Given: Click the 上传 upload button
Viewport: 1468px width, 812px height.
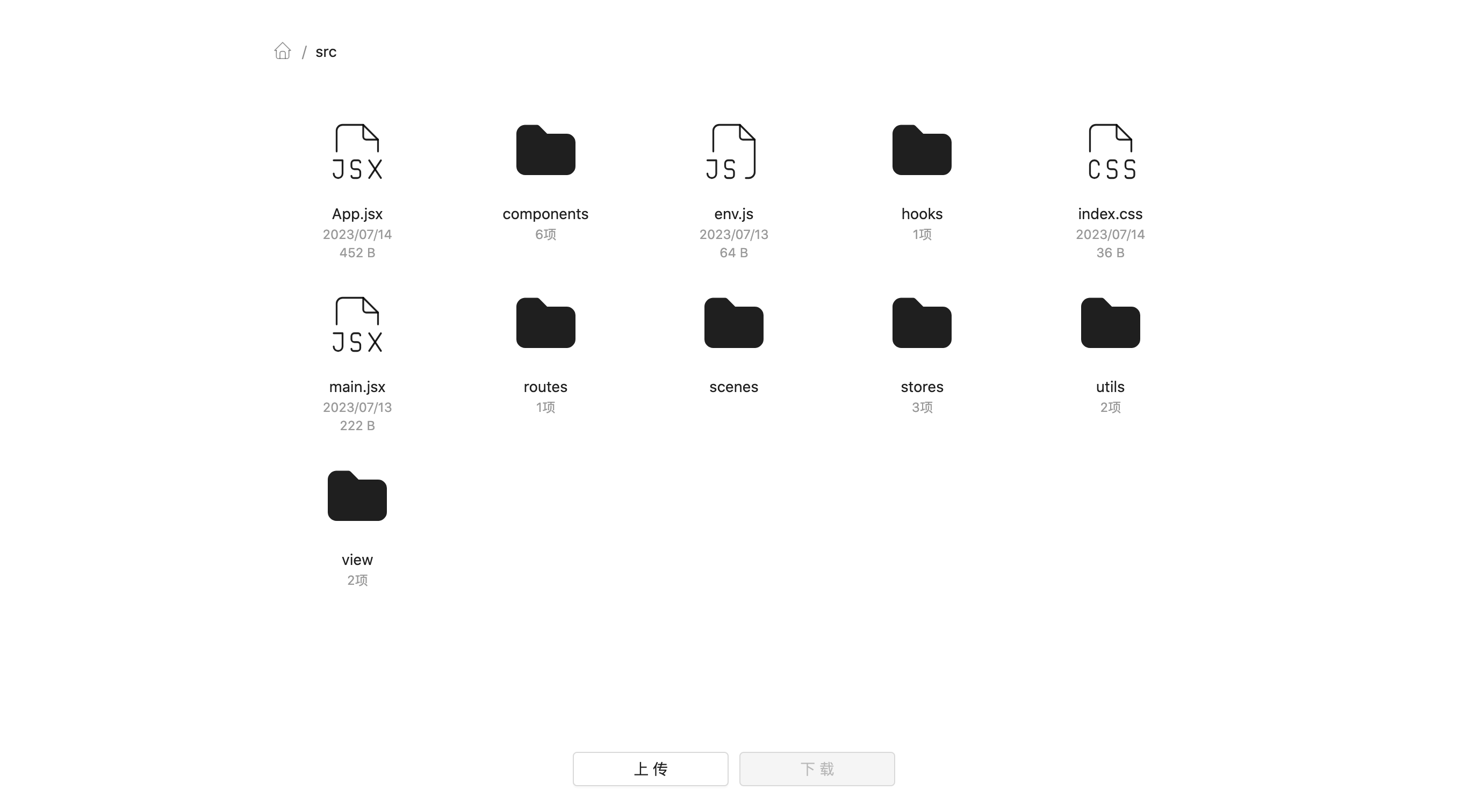Looking at the screenshot, I should [650, 769].
